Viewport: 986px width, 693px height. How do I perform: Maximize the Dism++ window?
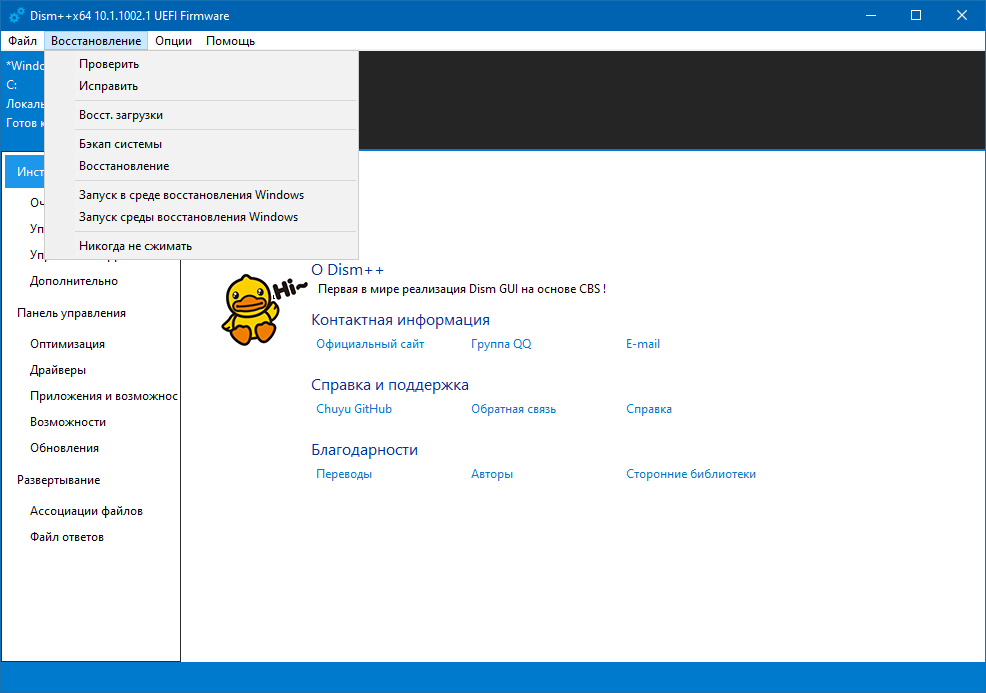click(x=916, y=15)
